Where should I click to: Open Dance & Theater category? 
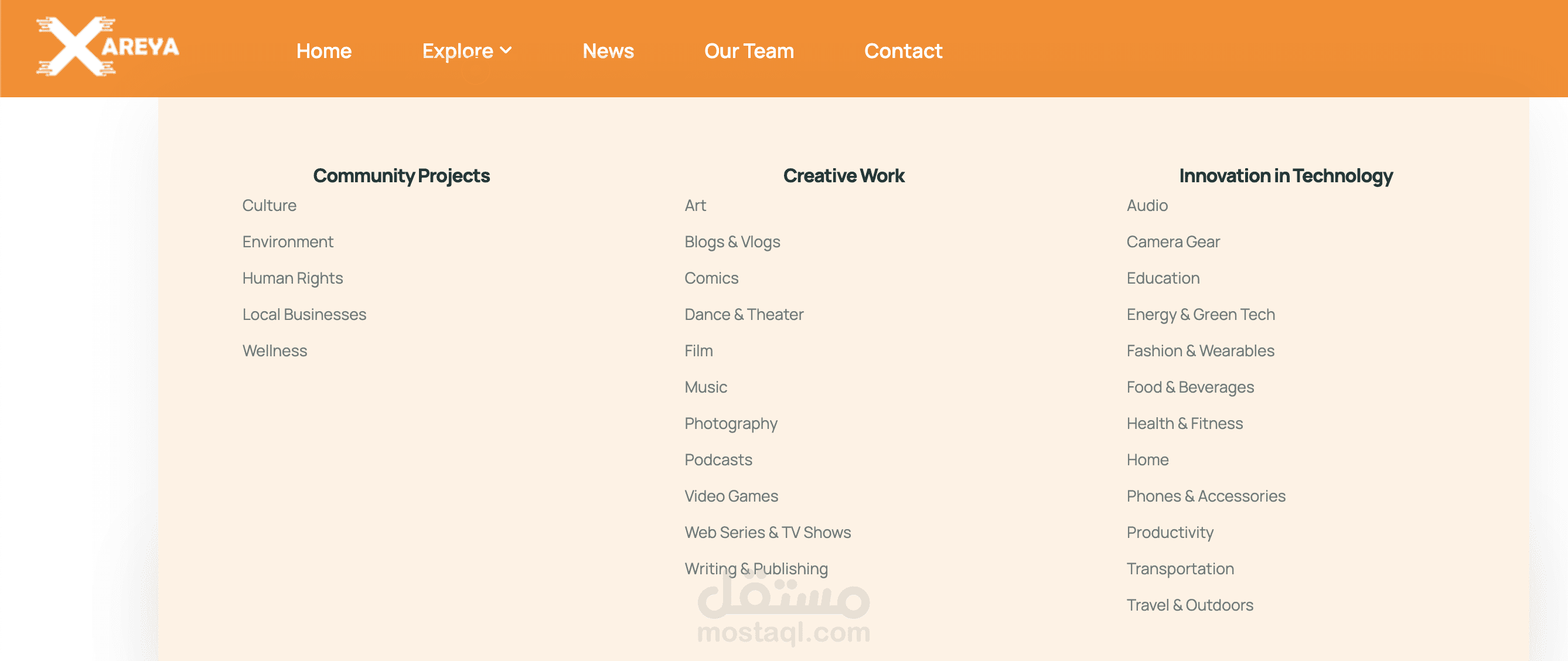(x=744, y=314)
